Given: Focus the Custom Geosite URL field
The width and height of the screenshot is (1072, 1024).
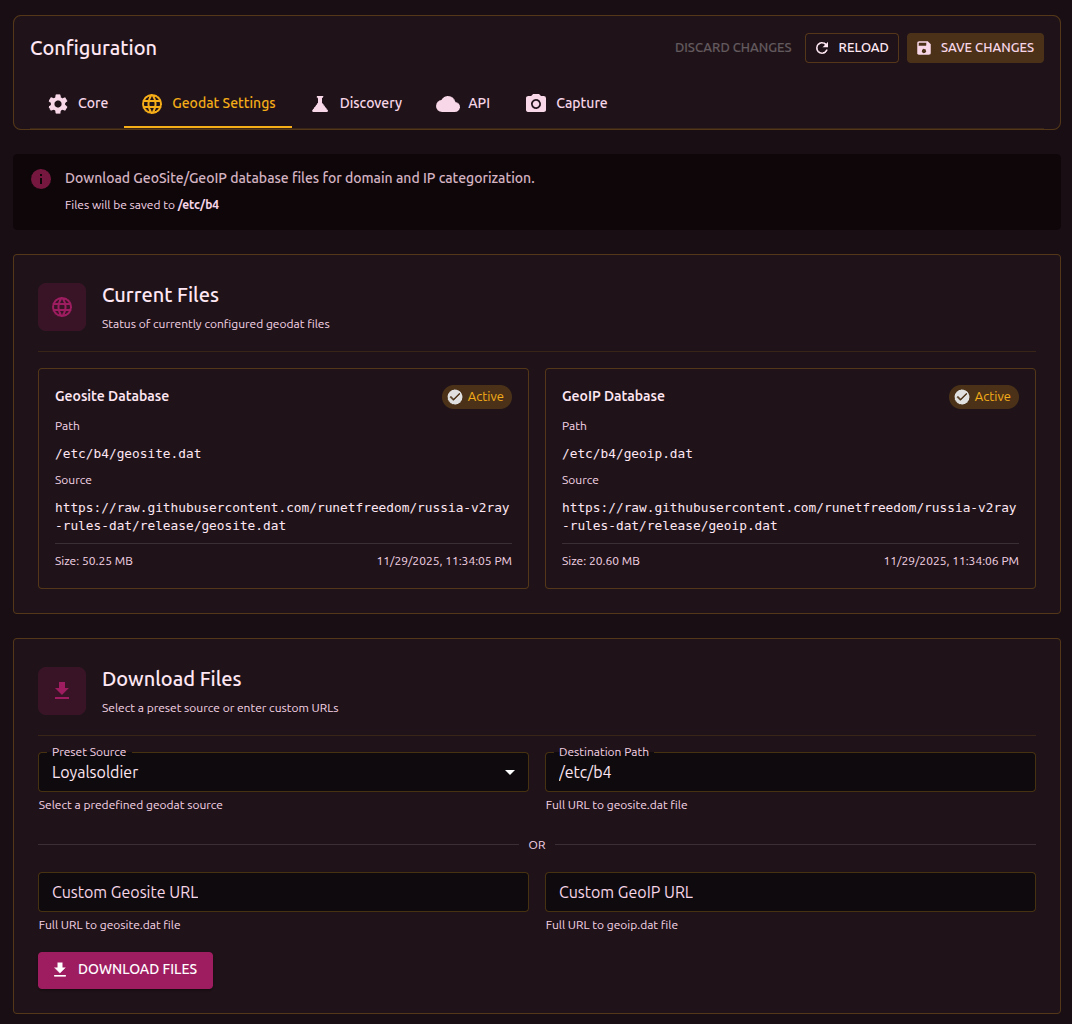Looking at the screenshot, I should 283,892.
